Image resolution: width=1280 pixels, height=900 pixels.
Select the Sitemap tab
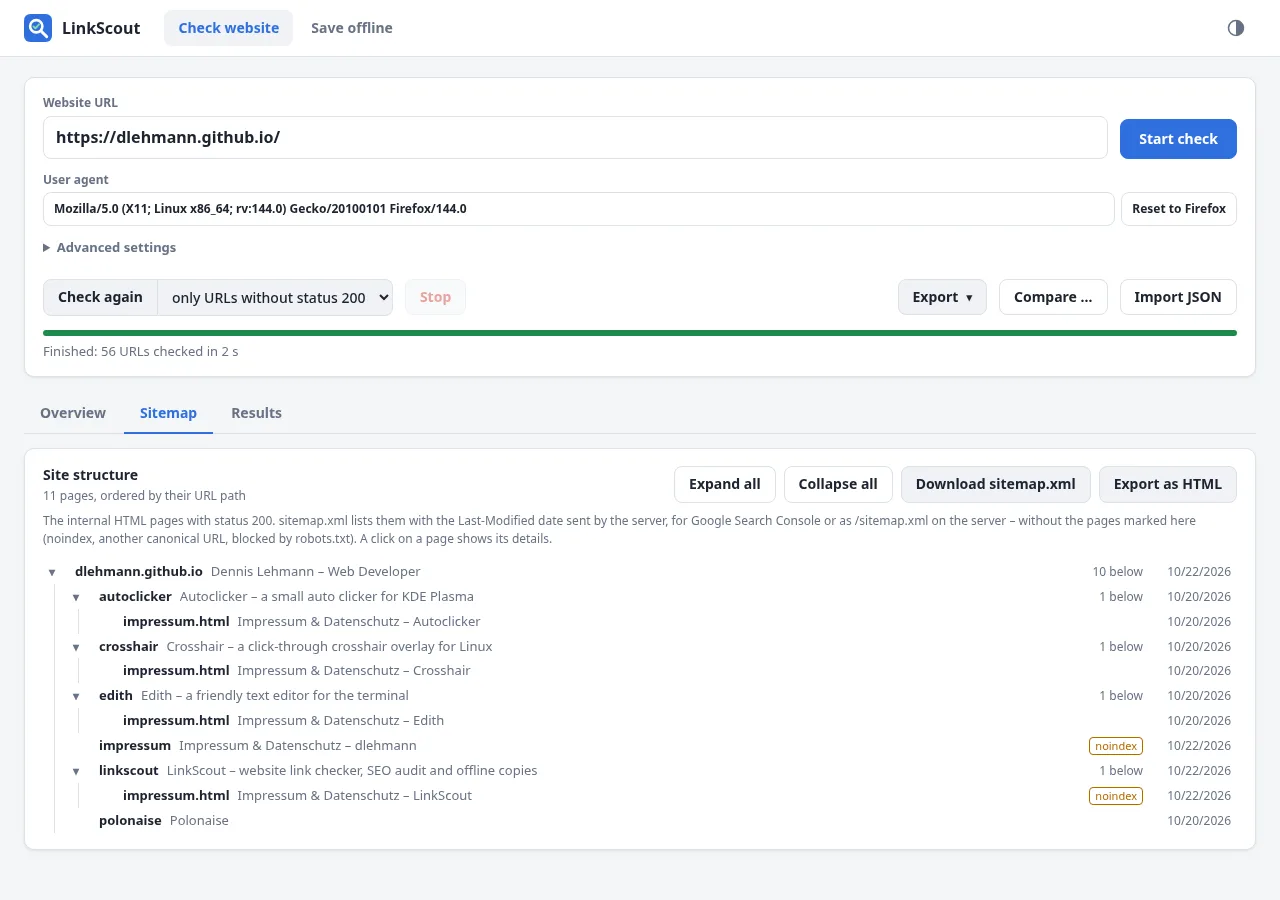(x=168, y=413)
